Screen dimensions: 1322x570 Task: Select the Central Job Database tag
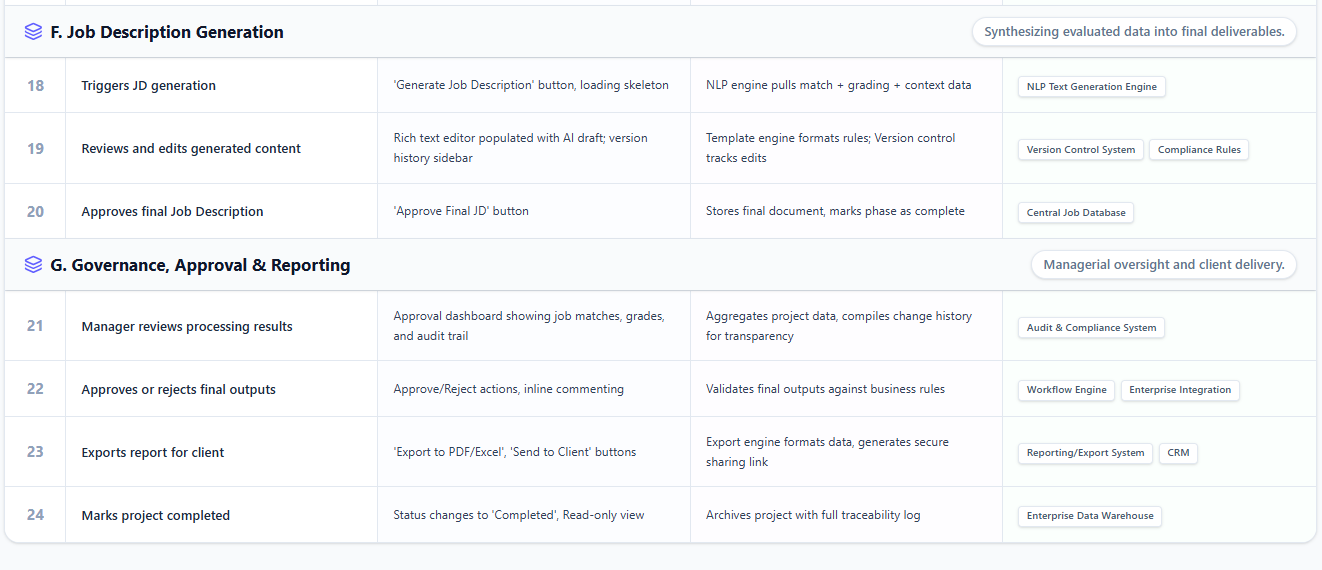coord(1075,213)
